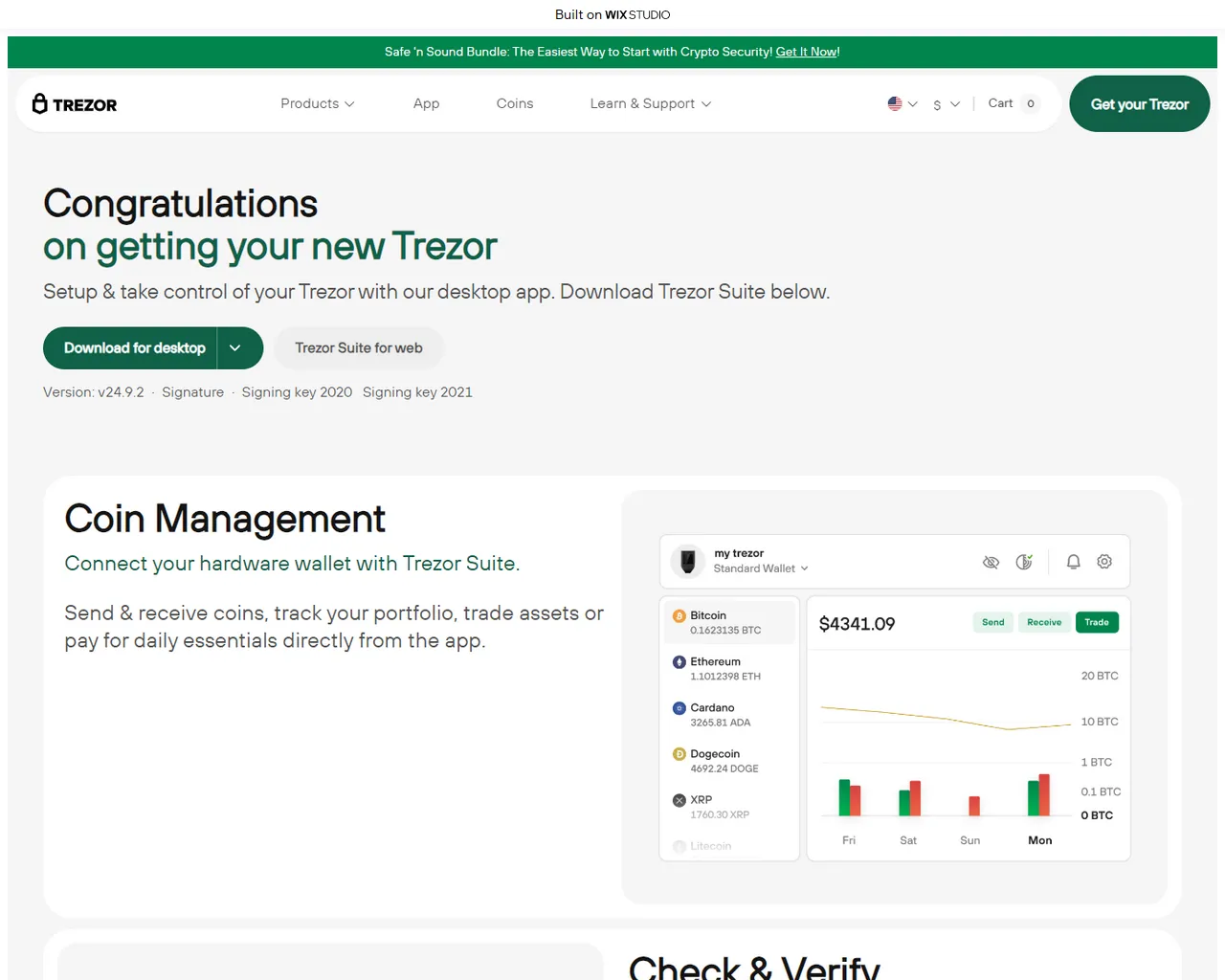Click the my trezor device icon
This screenshot has width=1225, height=980.
[x=687, y=561]
